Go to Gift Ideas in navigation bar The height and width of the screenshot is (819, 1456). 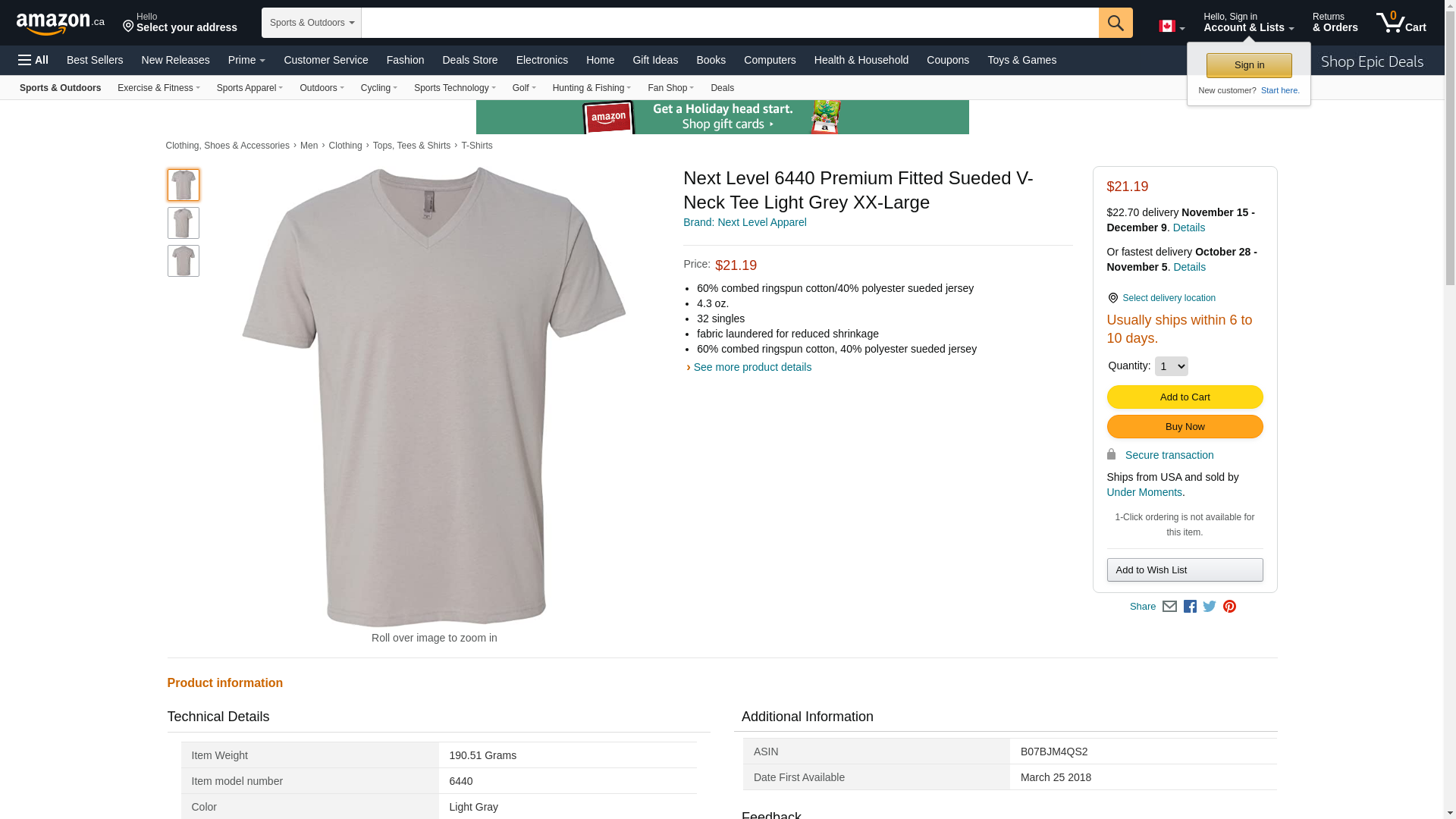point(654,60)
